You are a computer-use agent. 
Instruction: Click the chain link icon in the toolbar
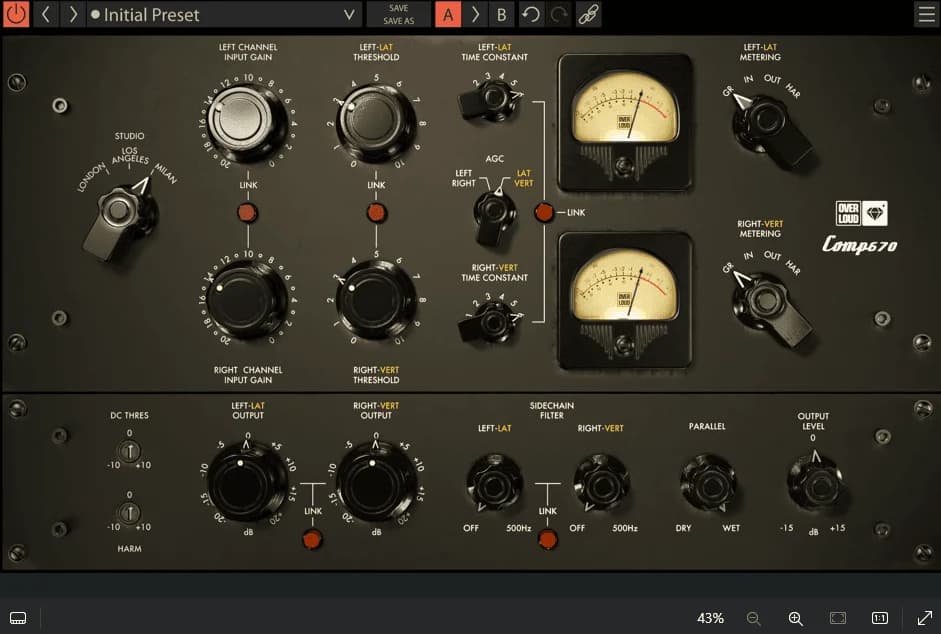click(x=588, y=14)
